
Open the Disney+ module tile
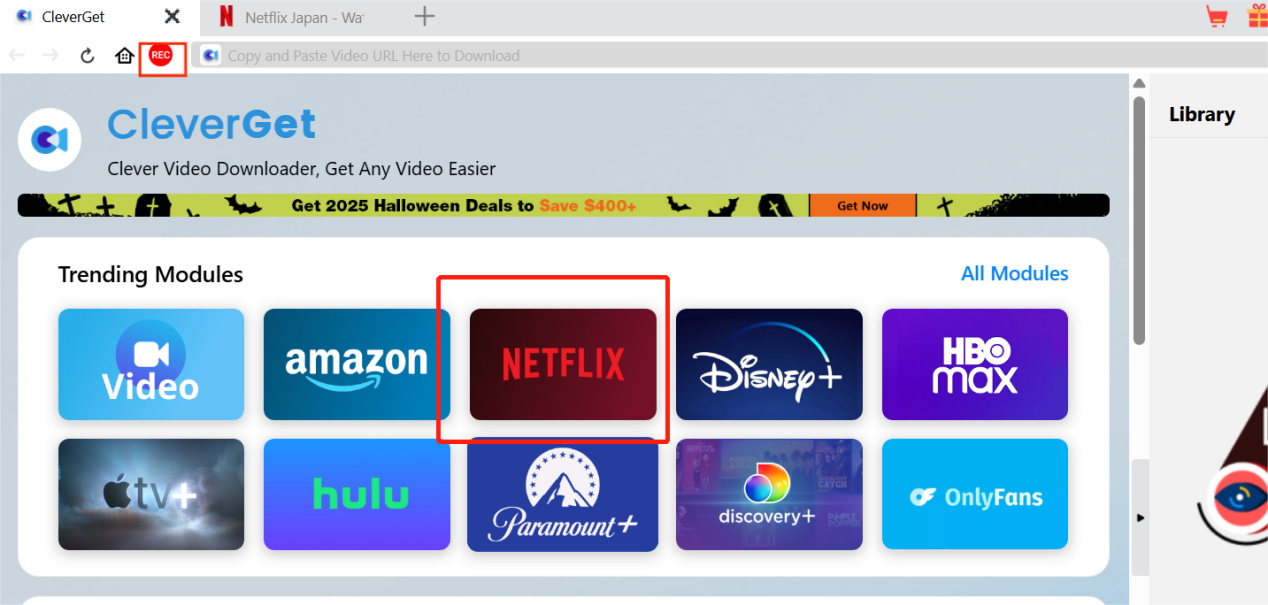click(769, 364)
